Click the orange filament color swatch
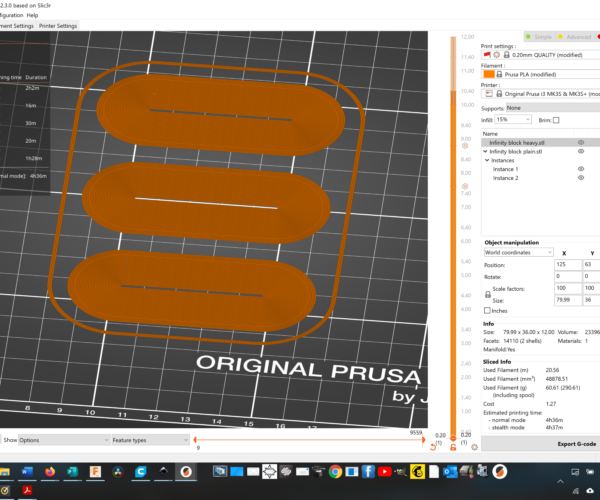 [x=488, y=74]
